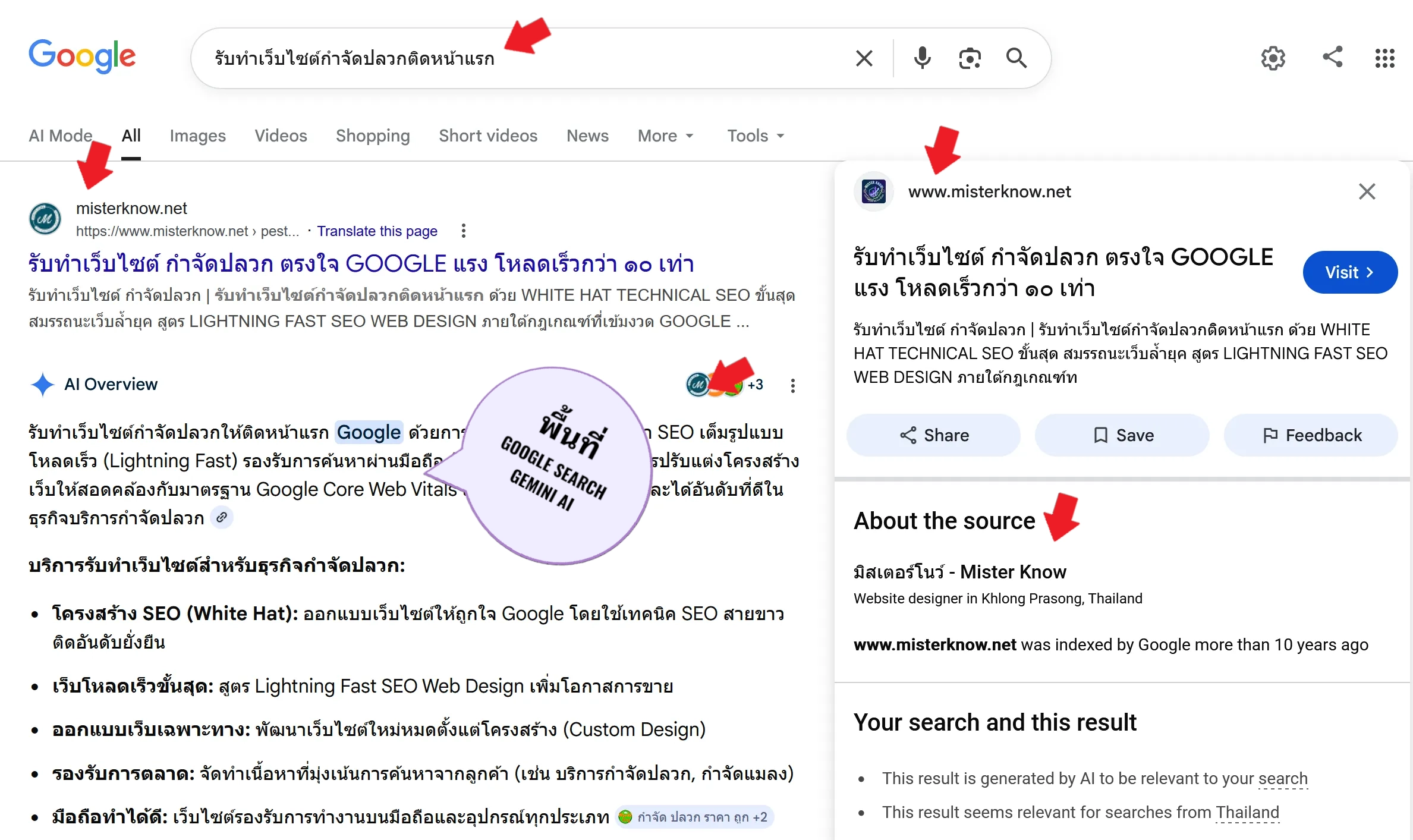Click 'มิสเตอร์โนว์ - Mister Know' source name
The width and height of the screenshot is (1413, 840).
point(960,572)
